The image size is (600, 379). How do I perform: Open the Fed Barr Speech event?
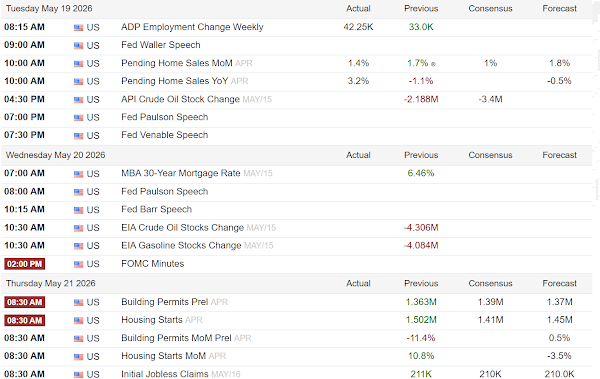156,209
